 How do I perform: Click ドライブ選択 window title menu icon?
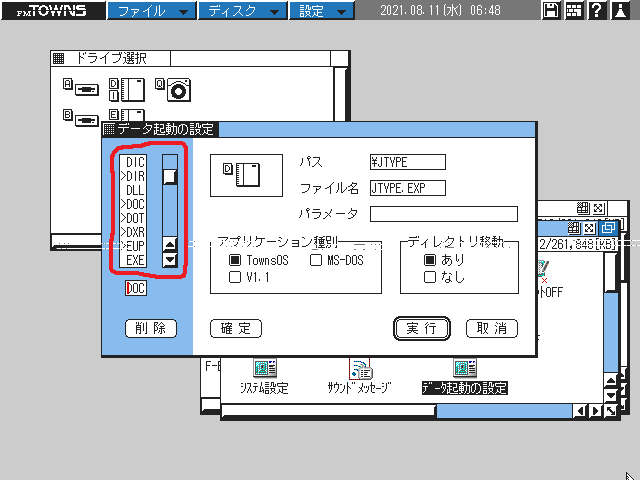[59, 58]
